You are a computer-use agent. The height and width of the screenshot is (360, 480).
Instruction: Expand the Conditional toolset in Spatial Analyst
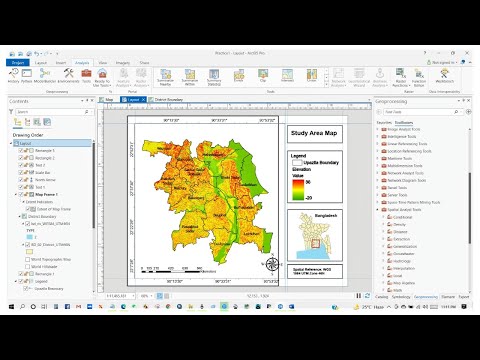tap(383, 217)
